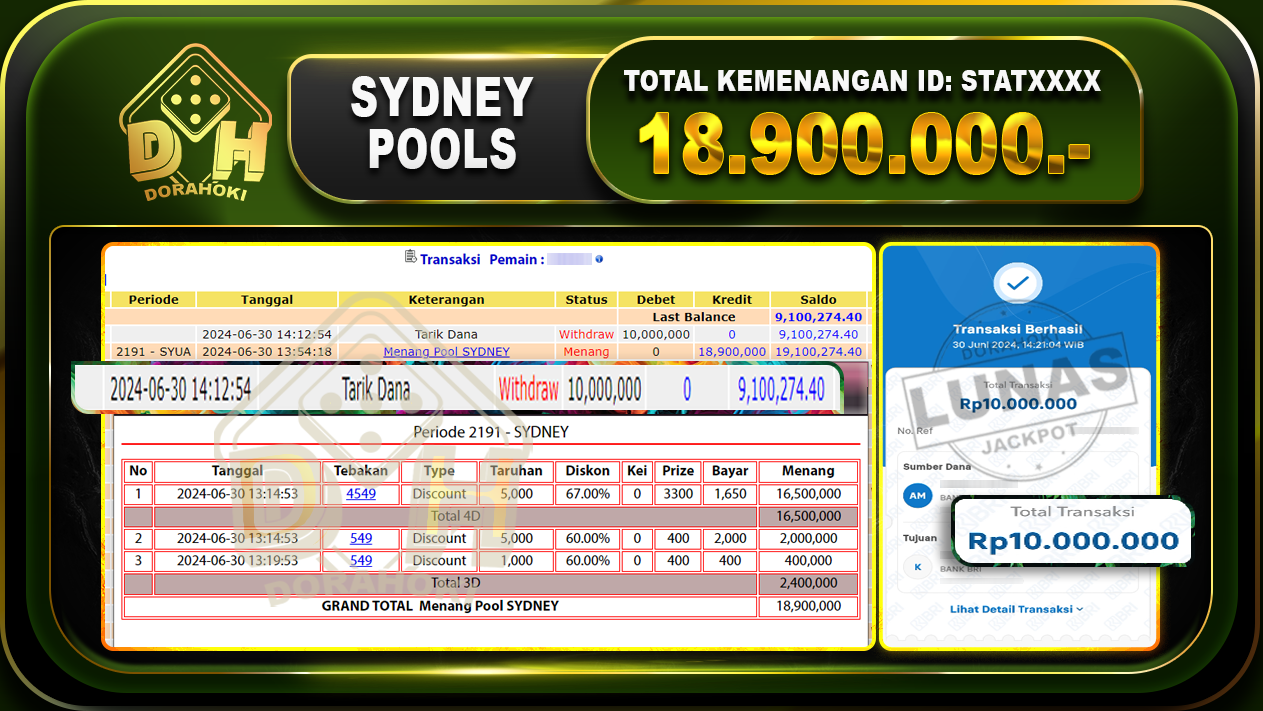Open the Menang Pool SYDNEY link
The height and width of the screenshot is (711, 1263).
446,351
